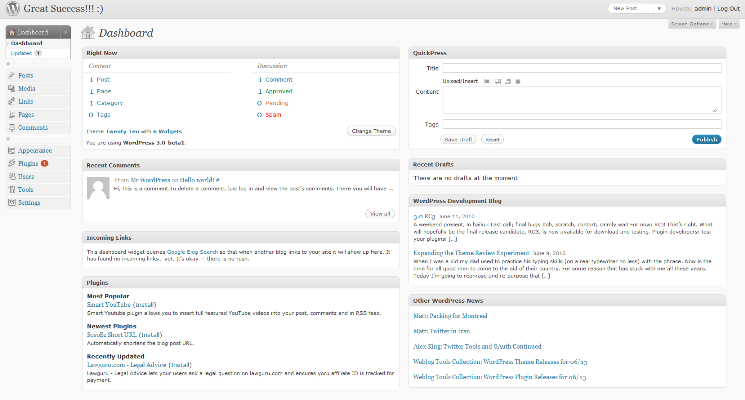Open the Approved comments link
745x400 pixels.
pos(279,91)
